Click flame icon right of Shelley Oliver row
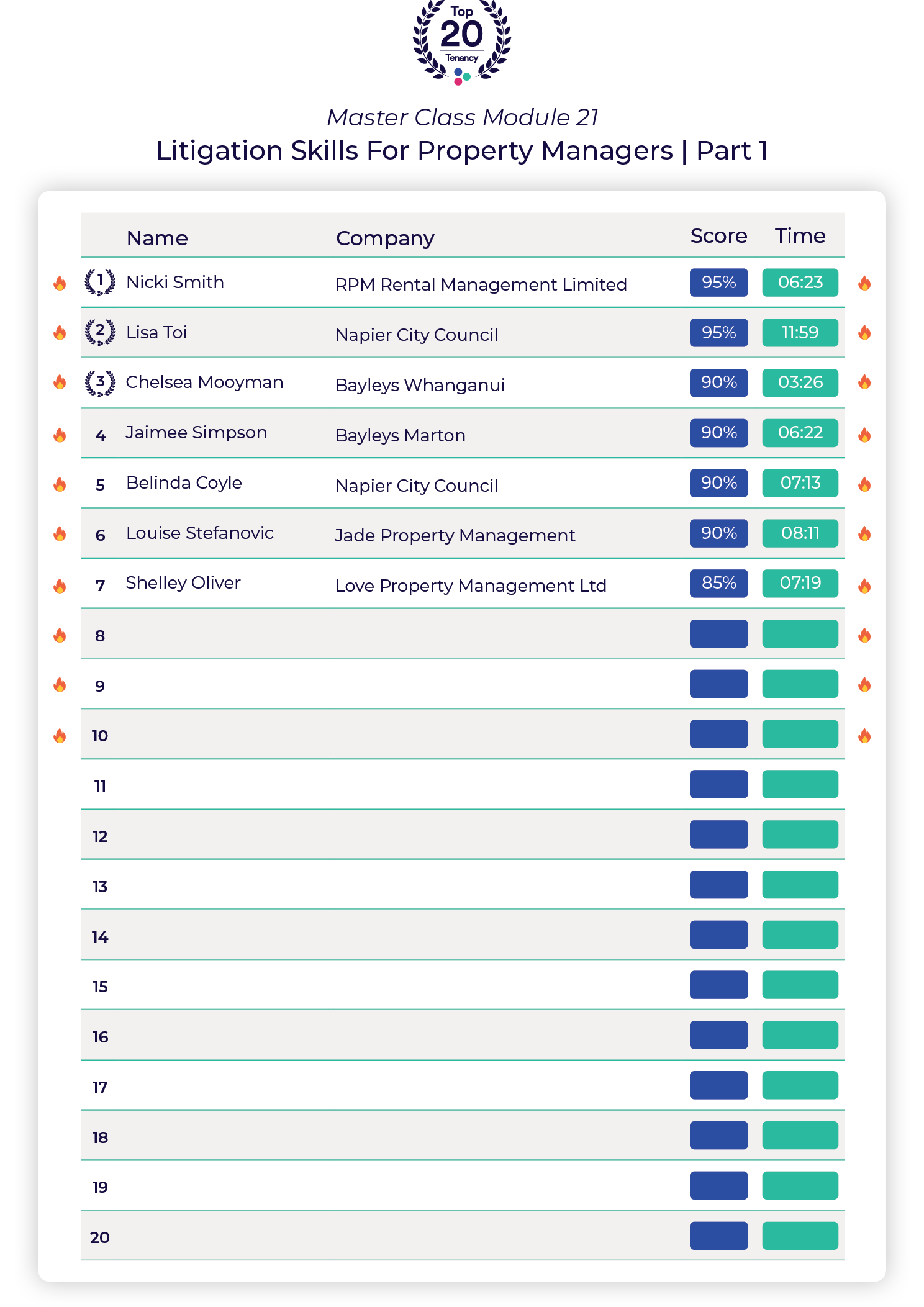 pos(864,586)
